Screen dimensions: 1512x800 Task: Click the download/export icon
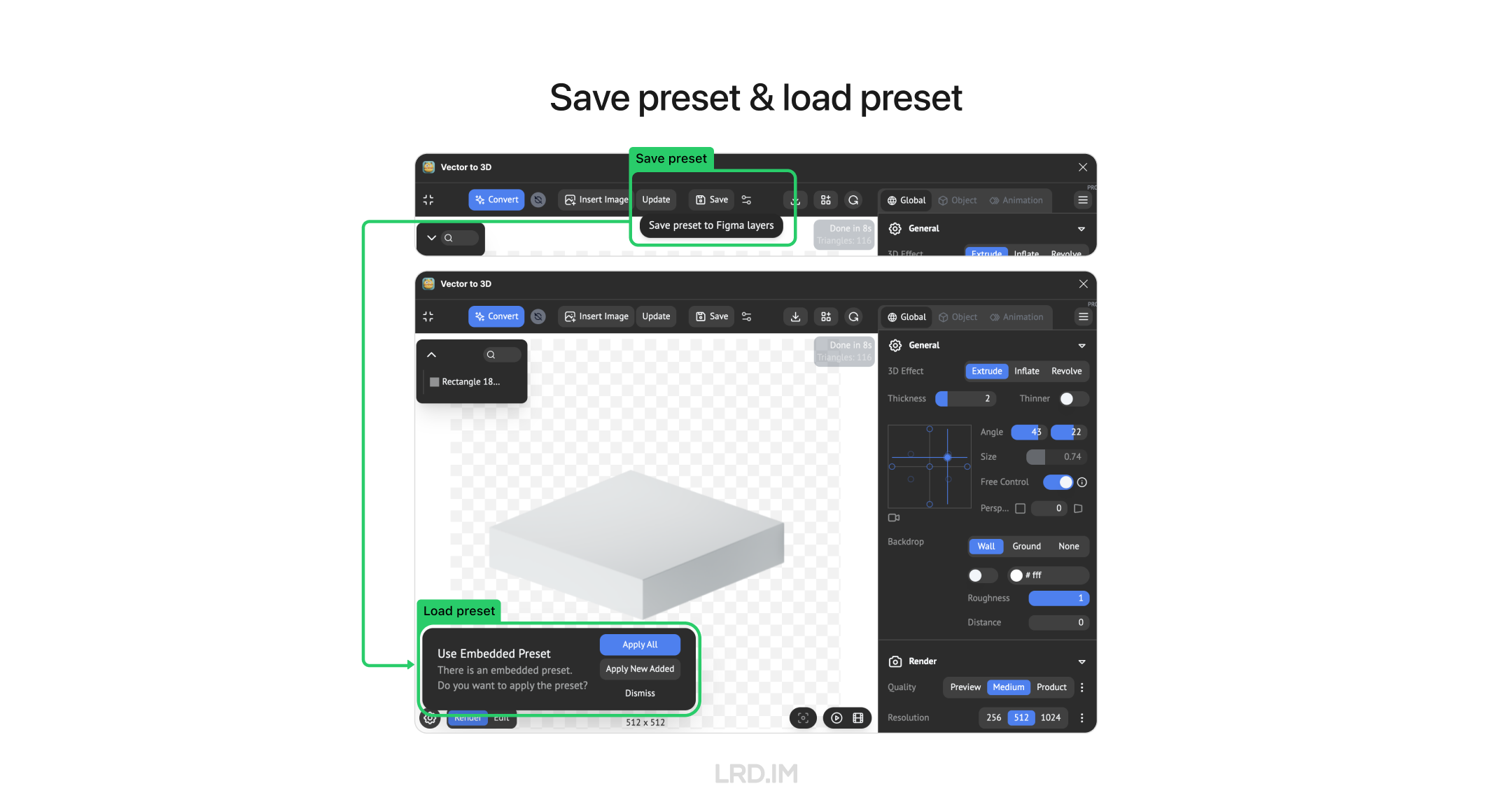795,317
